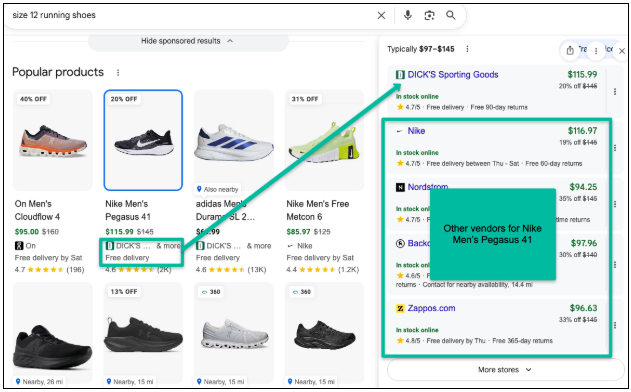Click the $96.63 price in the Zappos offer
Image resolution: width=631 pixels, height=392 pixels.
pos(583,308)
